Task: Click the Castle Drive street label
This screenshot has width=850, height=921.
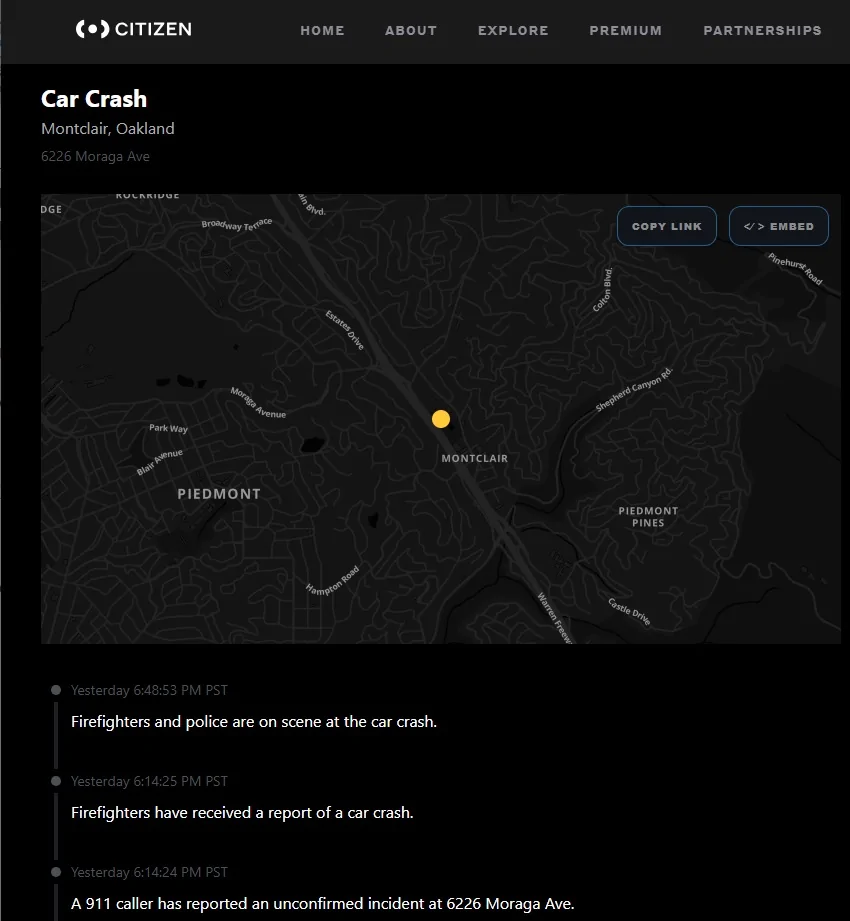Action: 629,612
